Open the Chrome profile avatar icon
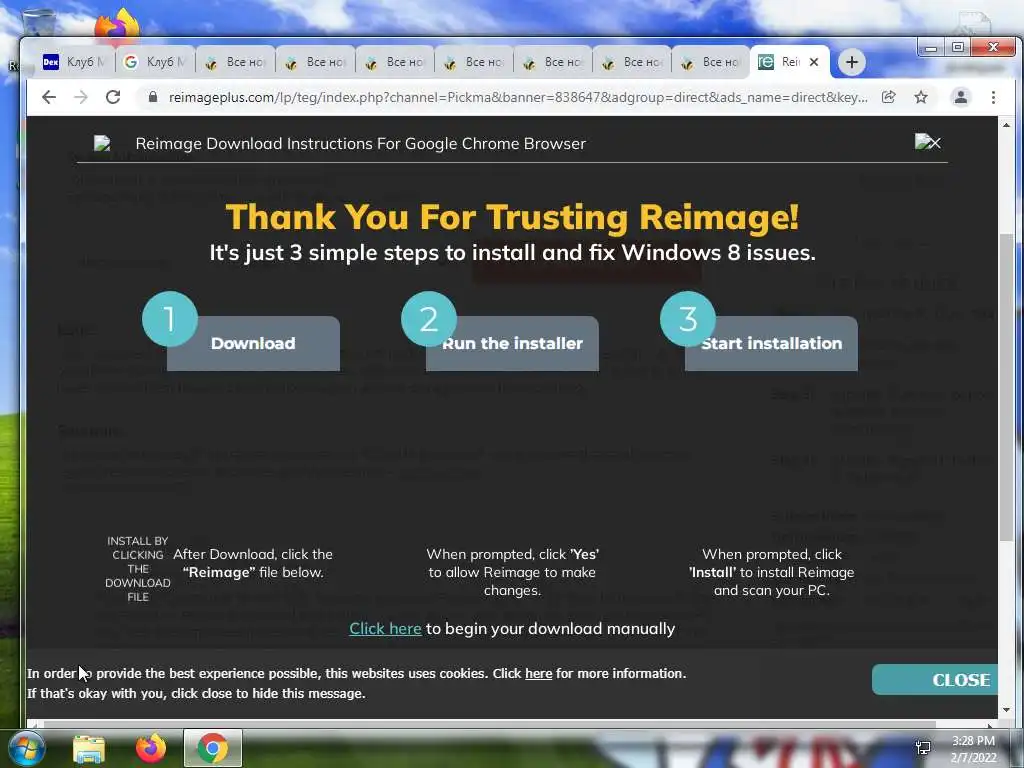 [961, 97]
